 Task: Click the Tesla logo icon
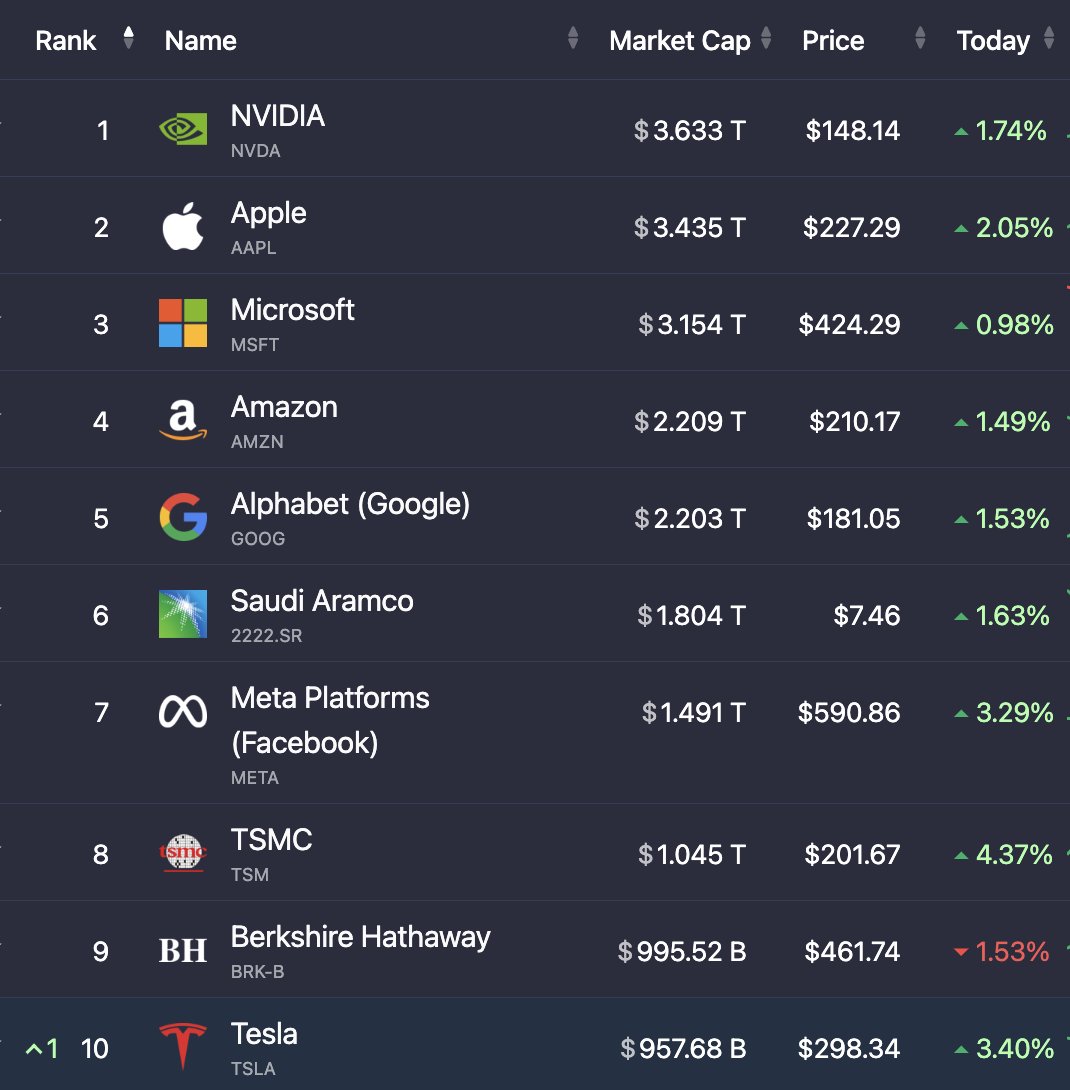tap(183, 1046)
